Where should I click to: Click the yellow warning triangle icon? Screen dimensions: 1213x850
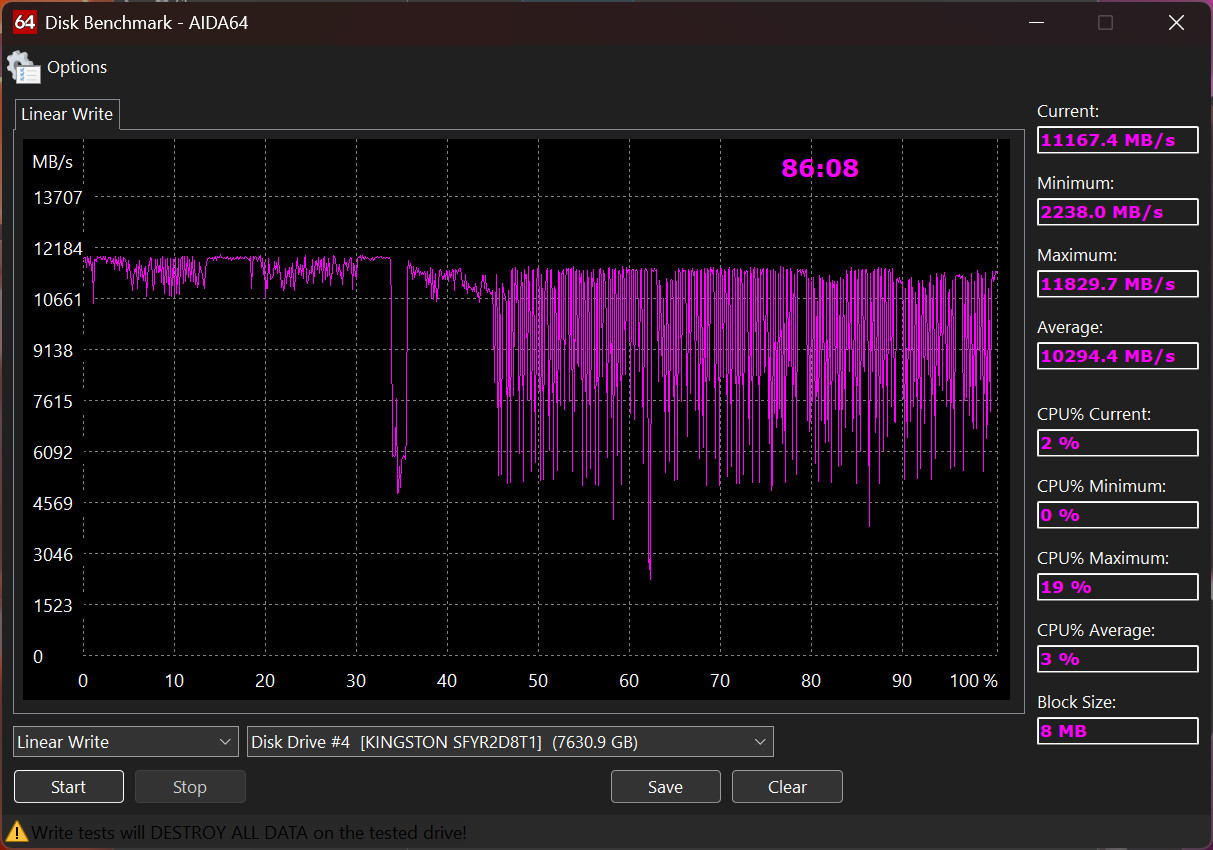[17, 832]
